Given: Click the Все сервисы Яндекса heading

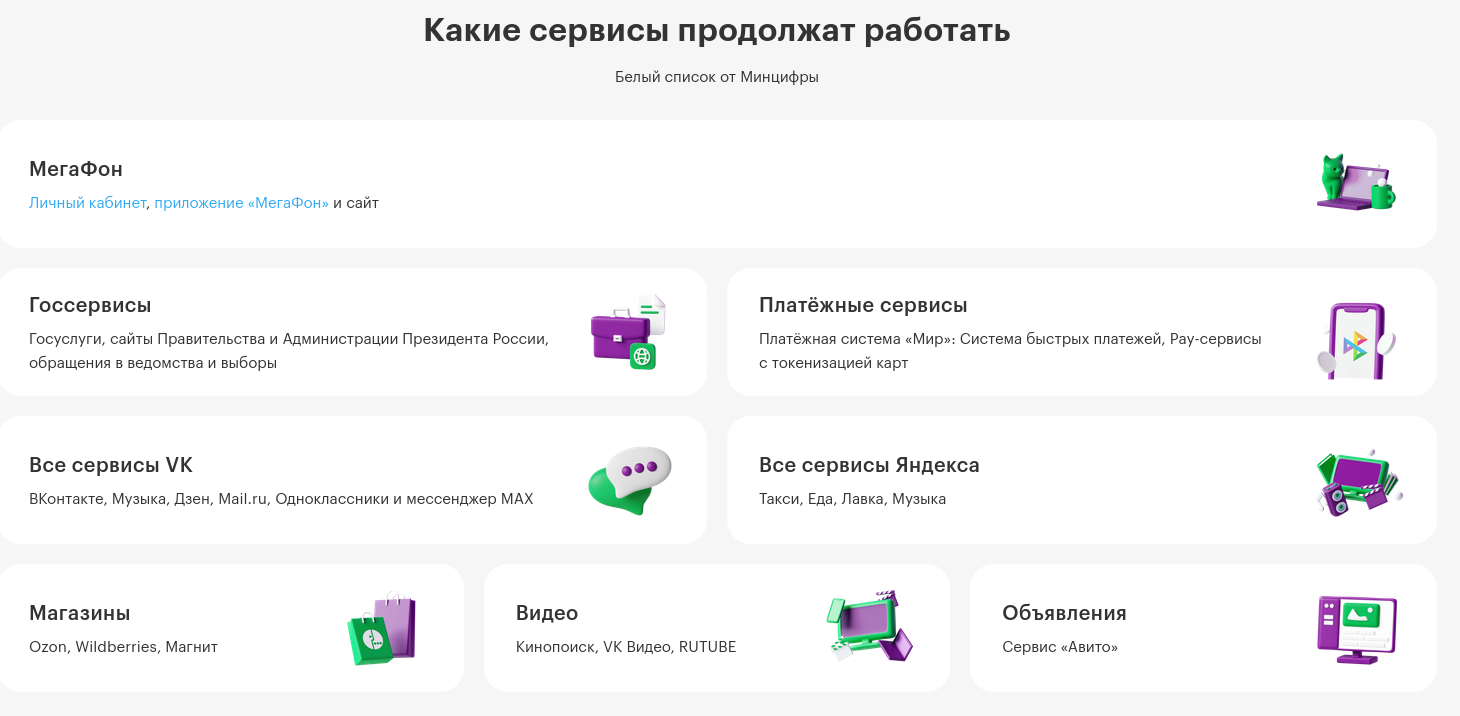Looking at the screenshot, I should [869, 465].
